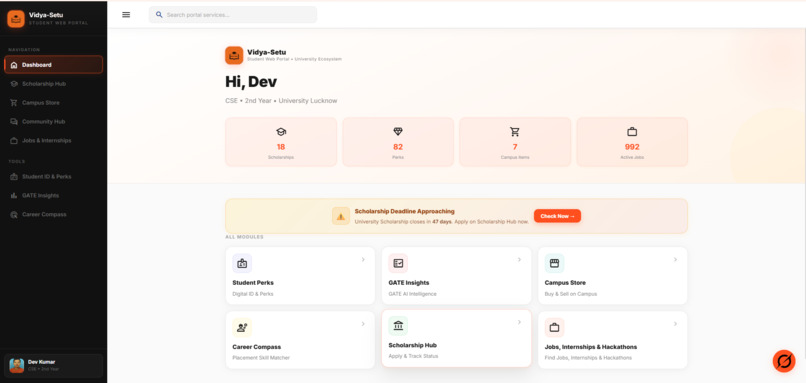Open Campus Store from sidebar navigation
Viewport: 806px width, 383px height.
tap(53, 103)
